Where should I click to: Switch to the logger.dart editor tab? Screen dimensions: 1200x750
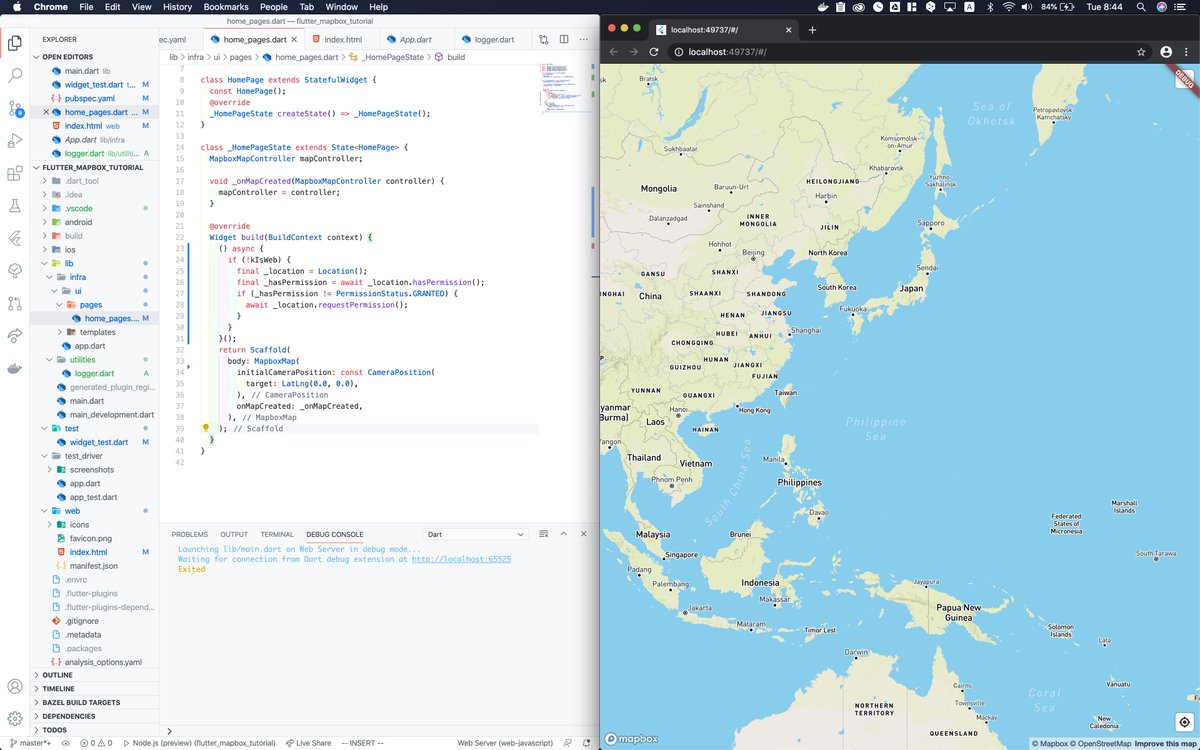click(x=493, y=39)
